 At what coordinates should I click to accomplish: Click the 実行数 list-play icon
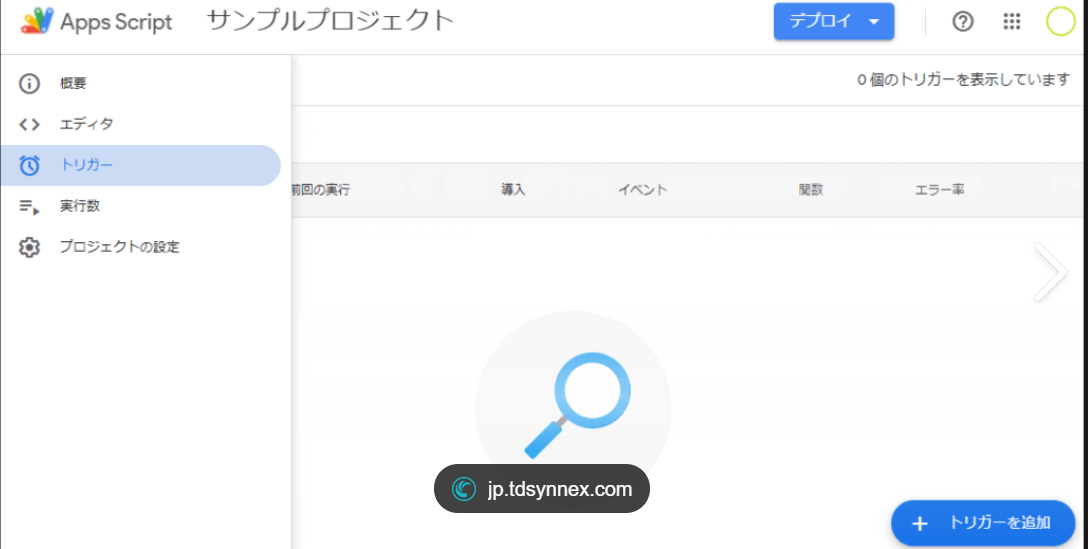[30, 207]
